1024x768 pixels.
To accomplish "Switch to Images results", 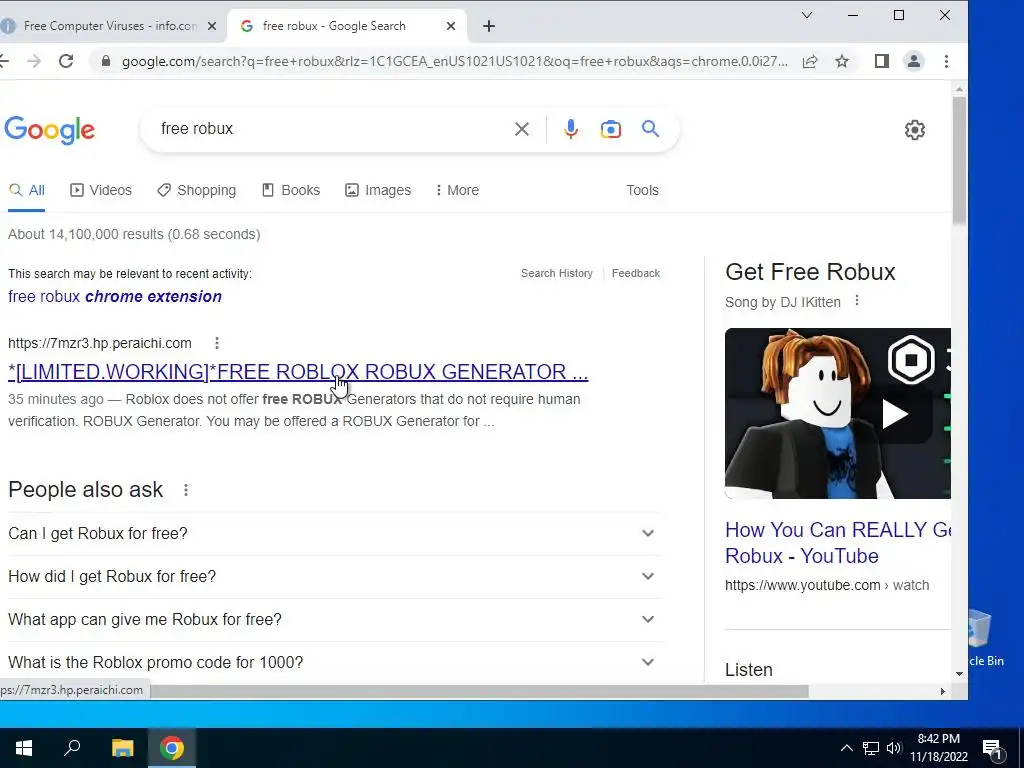I will point(378,190).
